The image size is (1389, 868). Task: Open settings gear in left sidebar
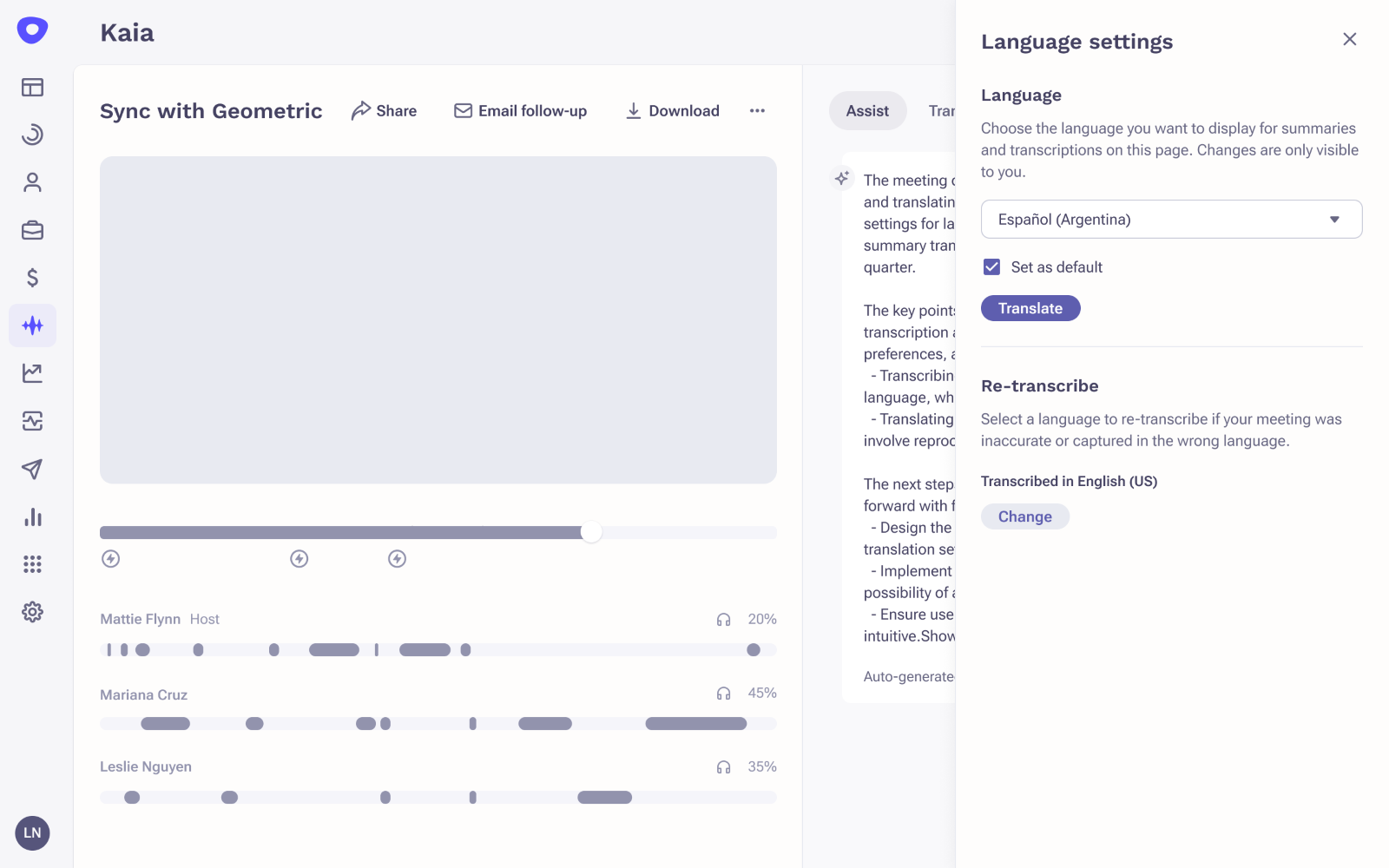coord(32,612)
